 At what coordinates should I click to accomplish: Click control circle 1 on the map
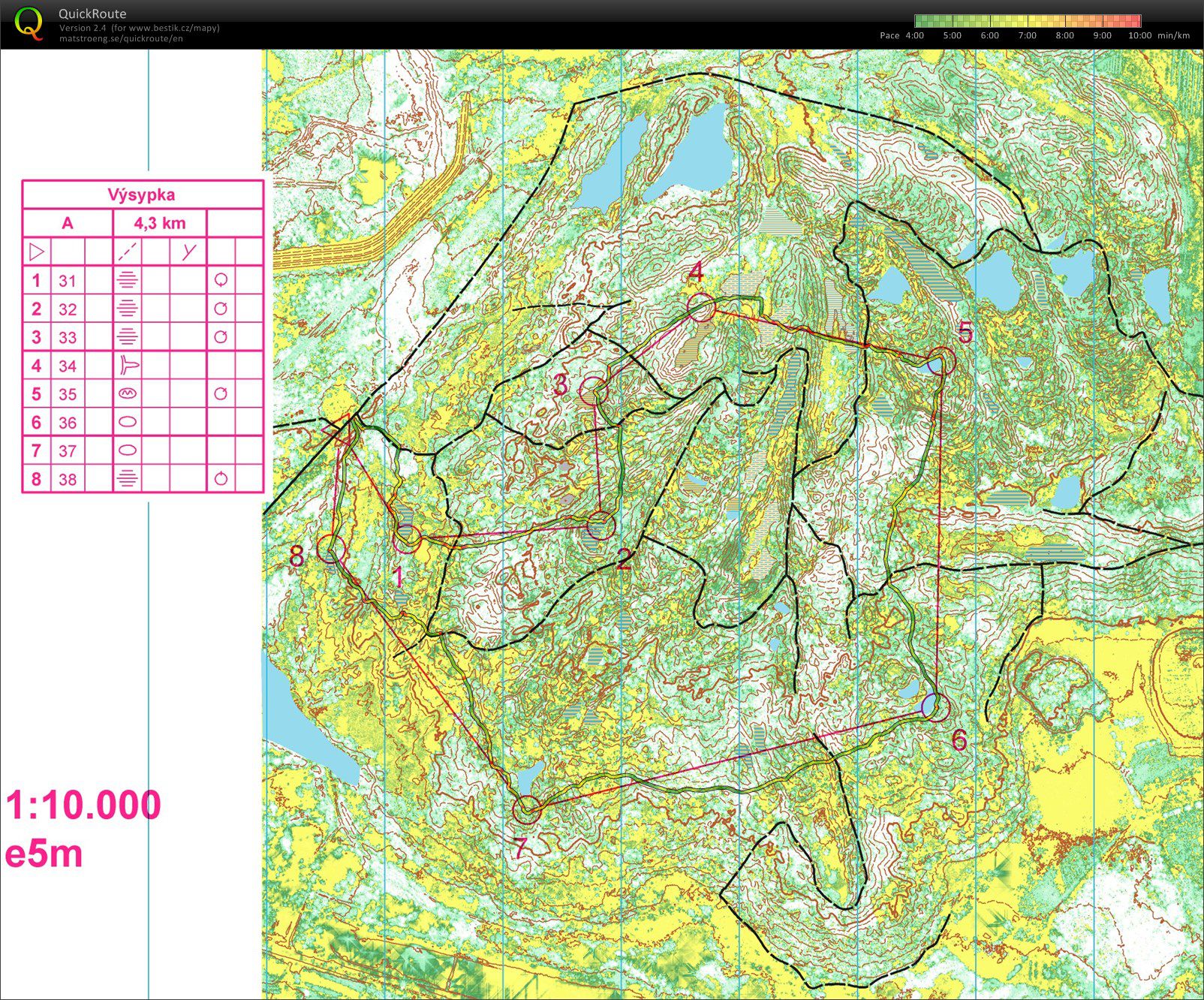pyautogui.click(x=407, y=538)
